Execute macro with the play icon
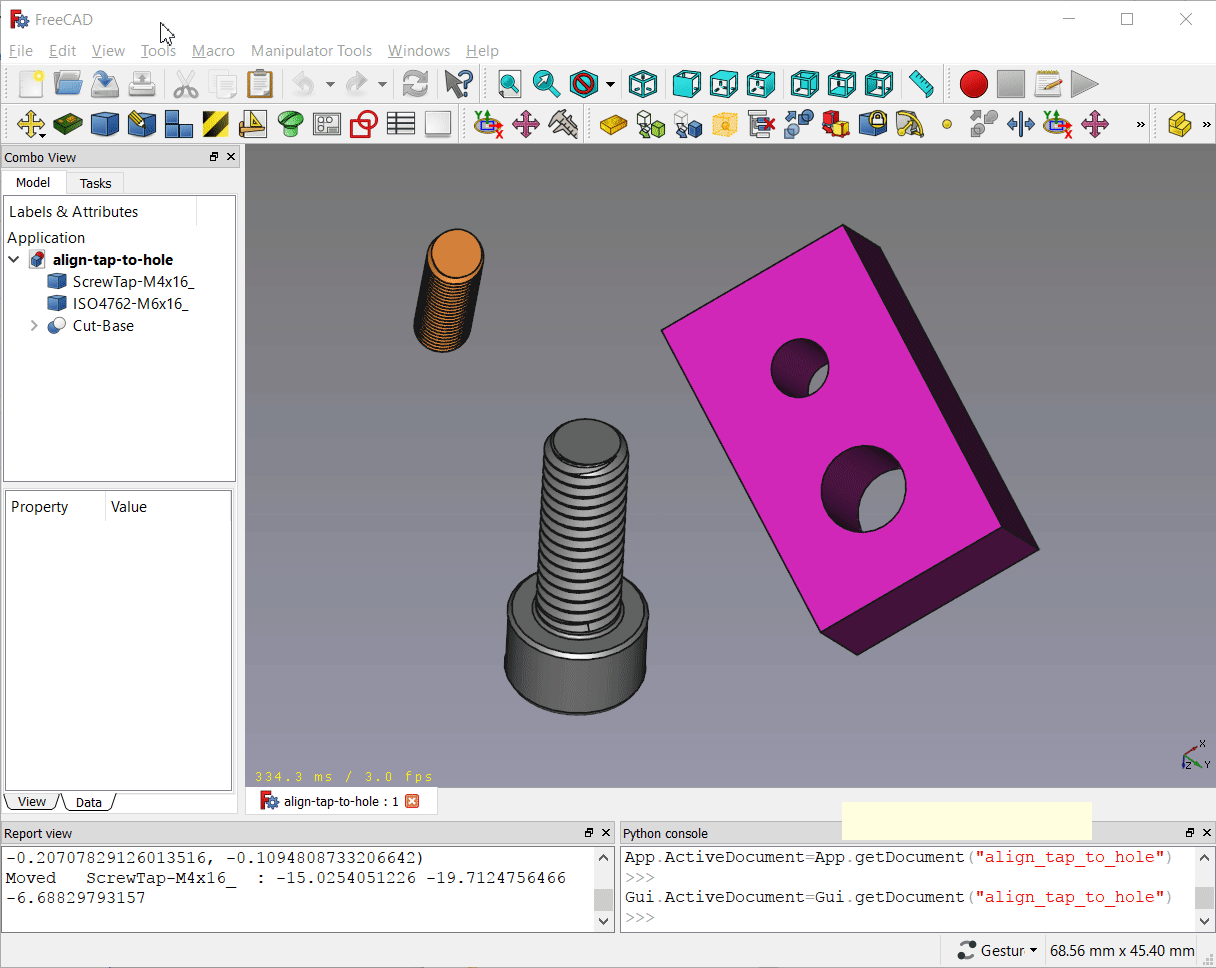Image resolution: width=1216 pixels, height=968 pixels. 1084,83
